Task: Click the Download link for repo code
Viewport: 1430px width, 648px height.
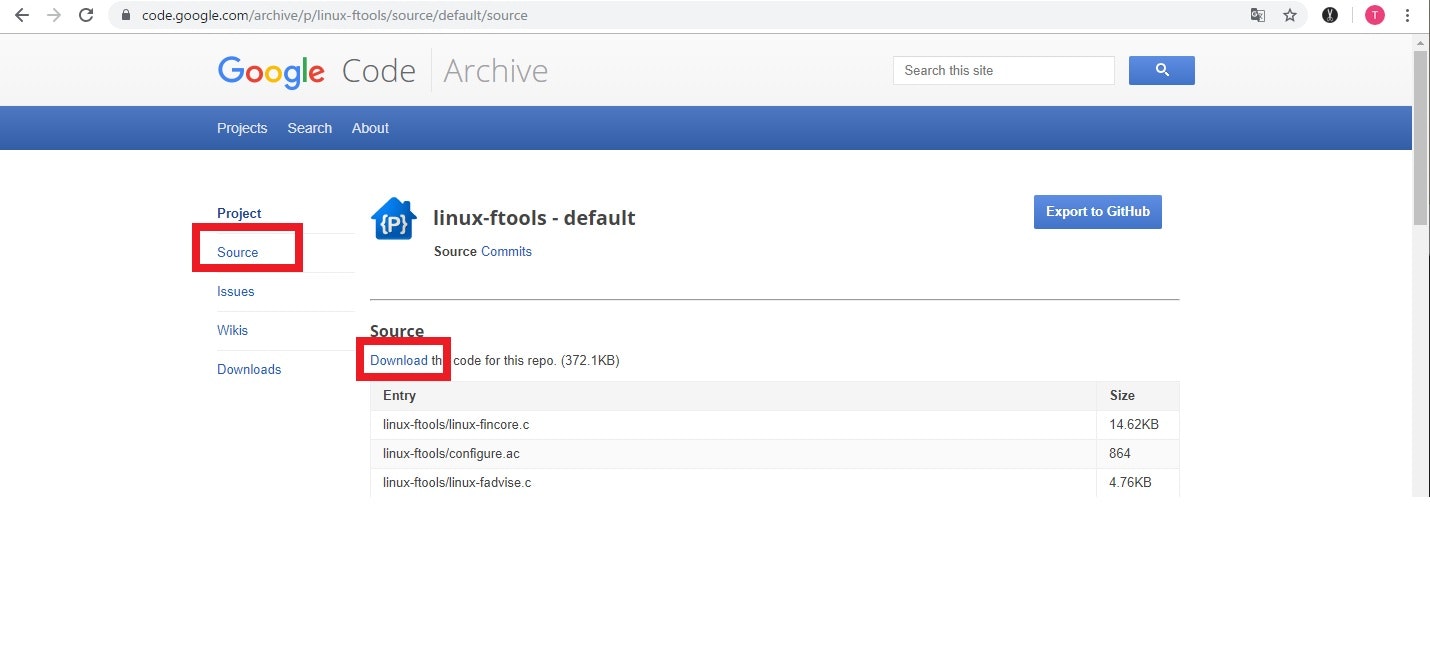Action: tap(399, 360)
